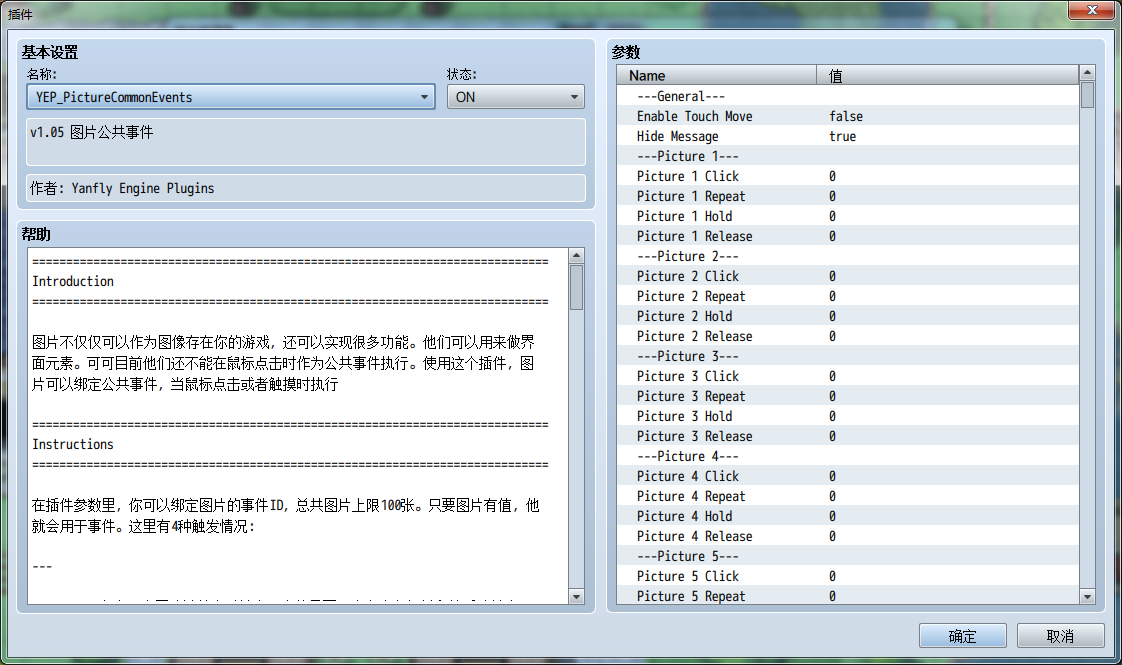The height and width of the screenshot is (665, 1122).
Task: Select the Picture 4 Hold row
Action: pyautogui.click(x=848, y=517)
